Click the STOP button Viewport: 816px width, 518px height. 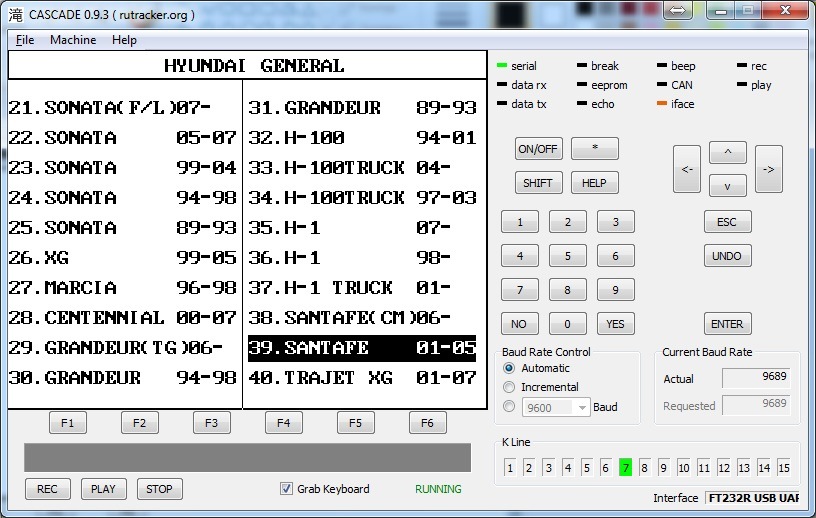pos(159,489)
